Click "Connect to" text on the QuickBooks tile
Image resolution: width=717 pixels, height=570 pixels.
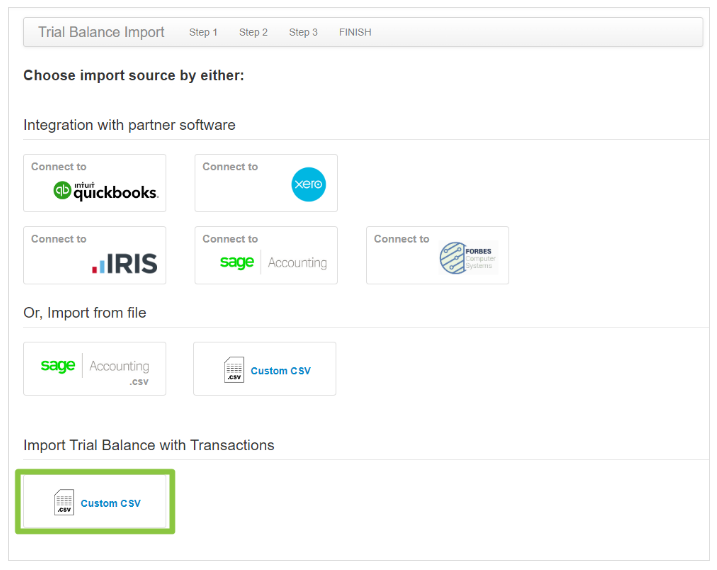click(59, 167)
